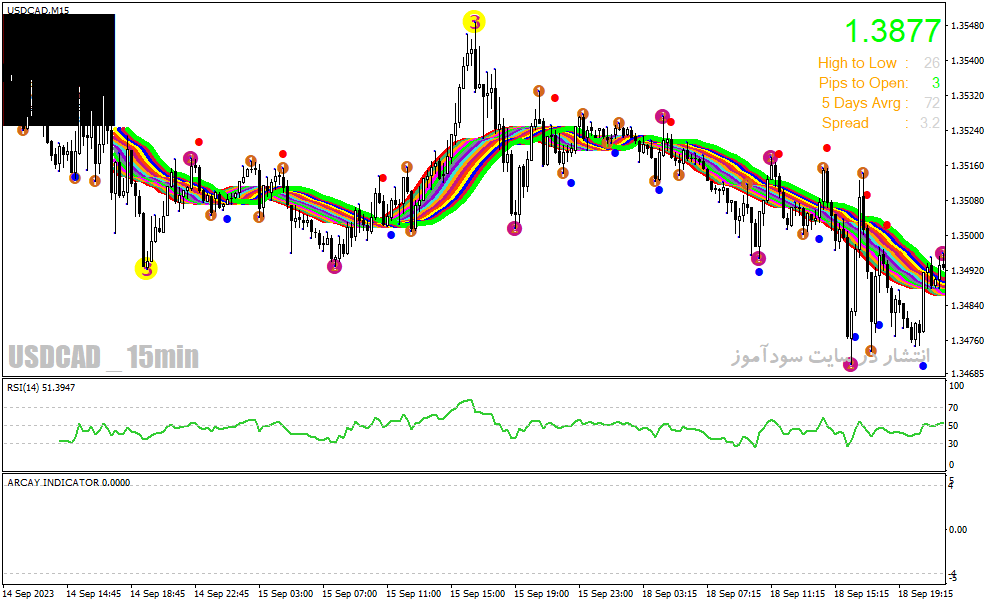Click the 1.35320 price scale label

[x=968, y=95]
